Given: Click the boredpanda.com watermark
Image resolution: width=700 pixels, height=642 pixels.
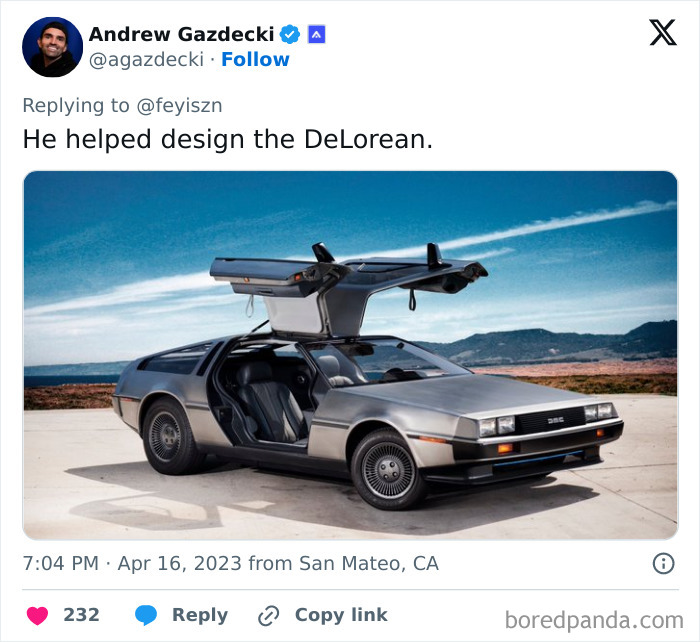Looking at the screenshot, I should pyautogui.click(x=594, y=621).
